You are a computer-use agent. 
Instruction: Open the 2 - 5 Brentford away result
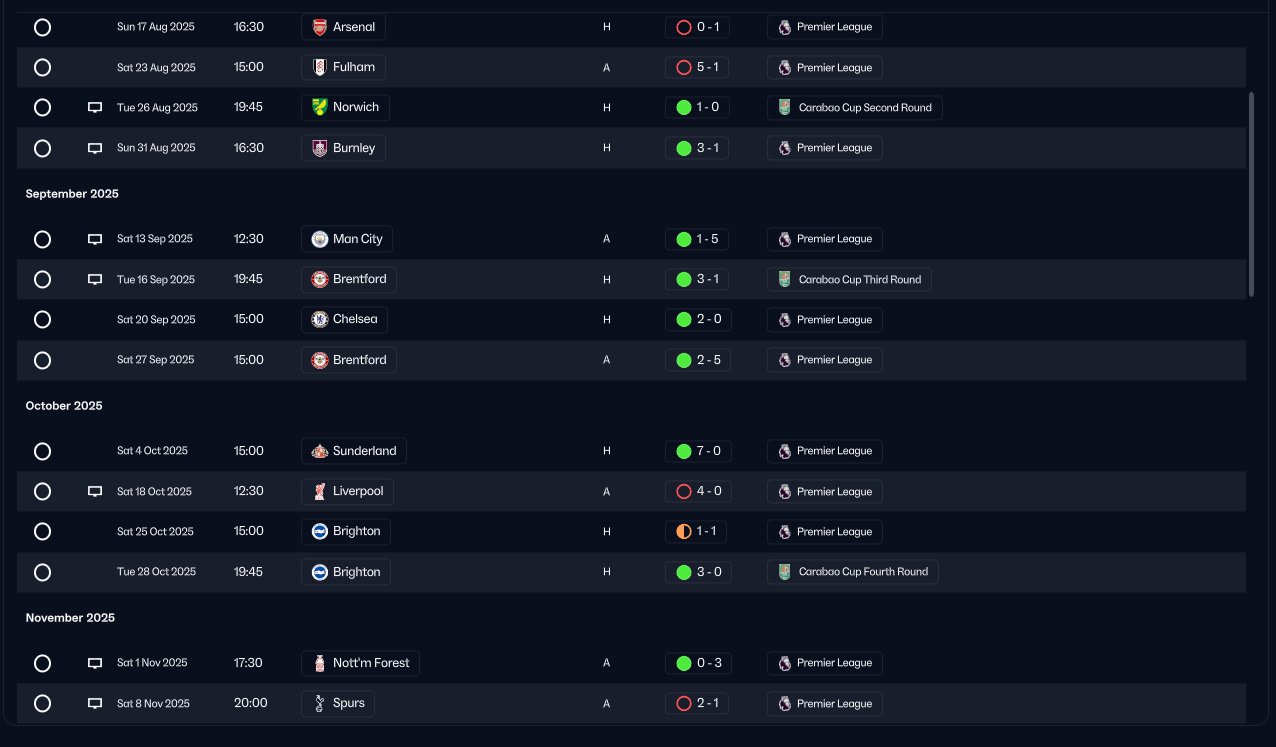click(x=698, y=360)
